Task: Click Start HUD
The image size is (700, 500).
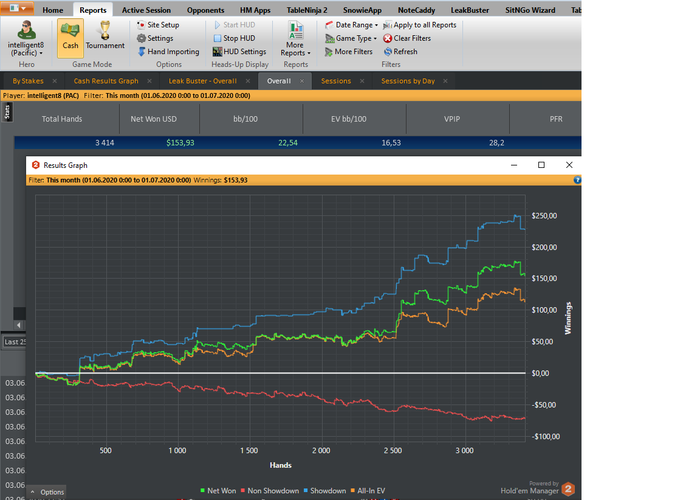Action: pos(234,25)
